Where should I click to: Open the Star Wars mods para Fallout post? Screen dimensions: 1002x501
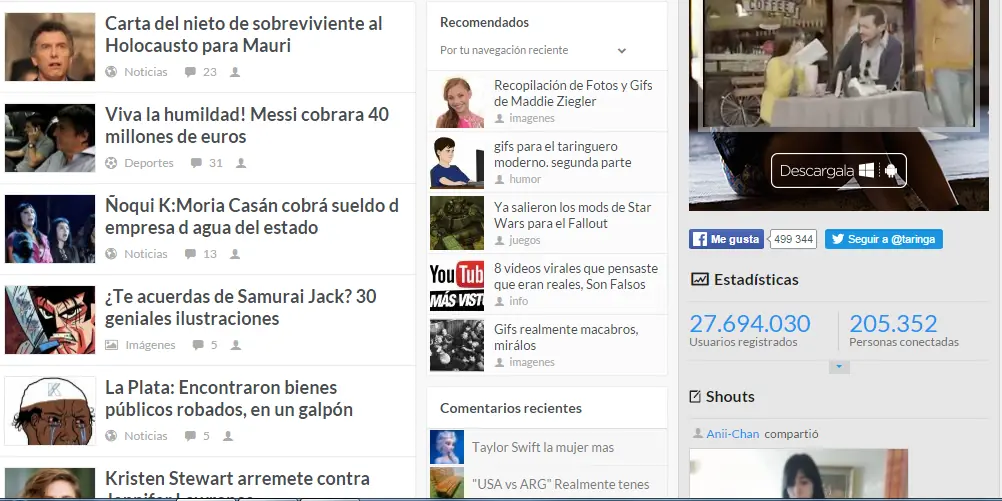pyautogui.click(x=573, y=215)
